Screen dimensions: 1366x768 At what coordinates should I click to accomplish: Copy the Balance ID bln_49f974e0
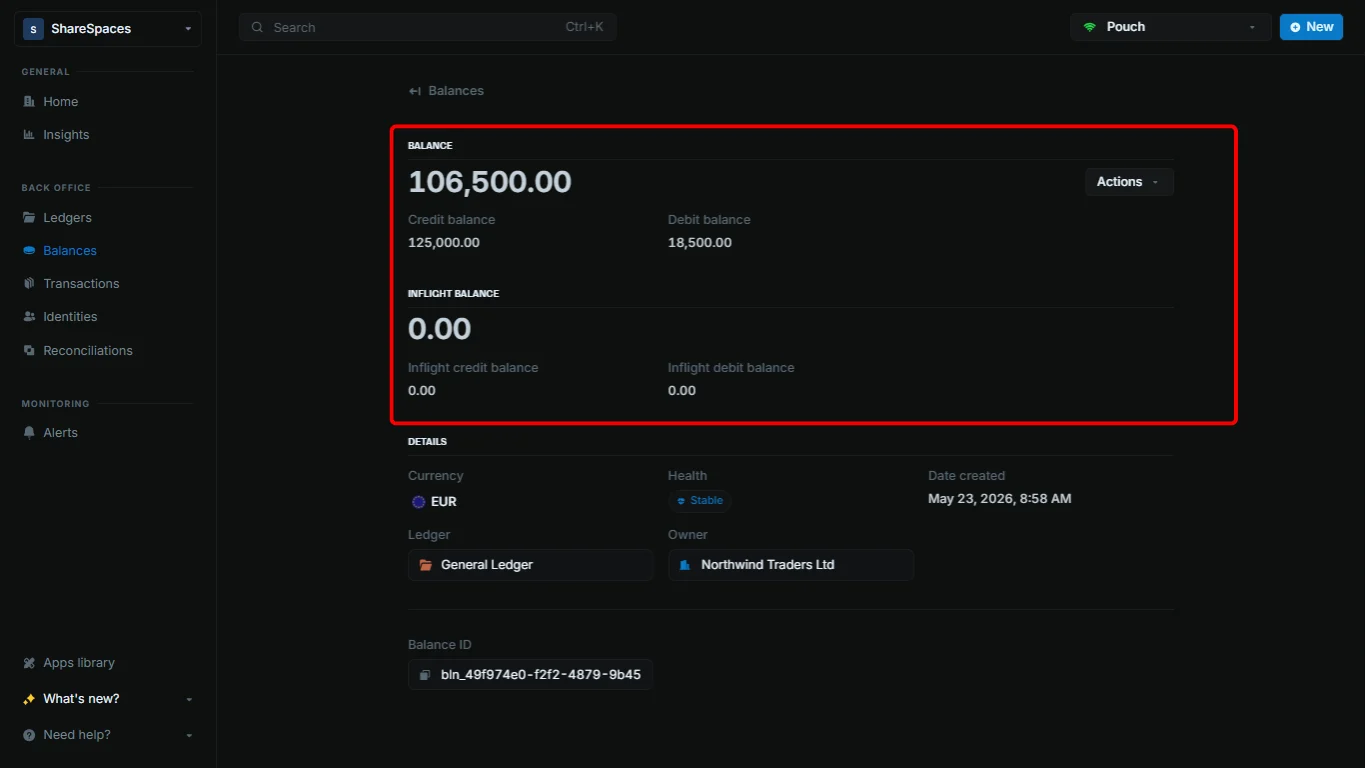pyautogui.click(x=530, y=674)
